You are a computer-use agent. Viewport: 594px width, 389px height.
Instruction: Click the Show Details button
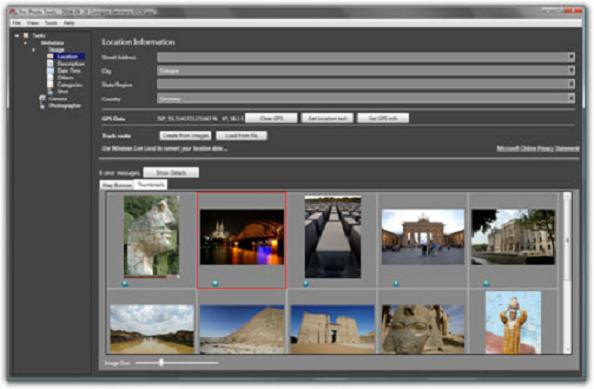(x=171, y=173)
